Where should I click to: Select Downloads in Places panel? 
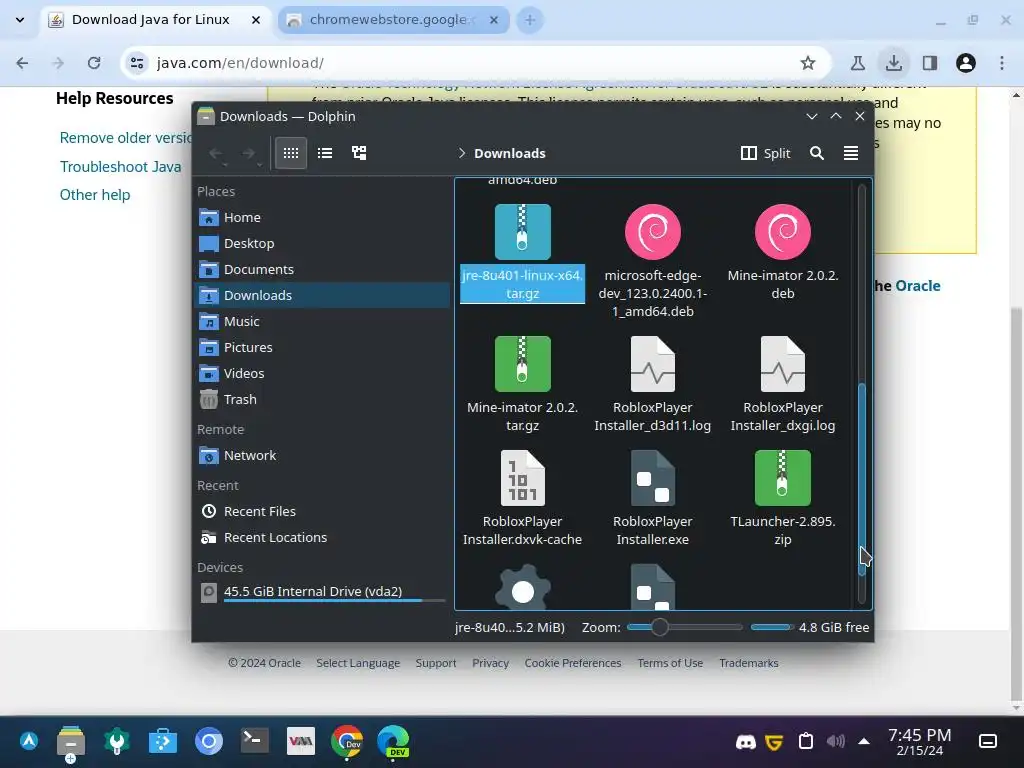pyautogui.click(x=322, y=295)
